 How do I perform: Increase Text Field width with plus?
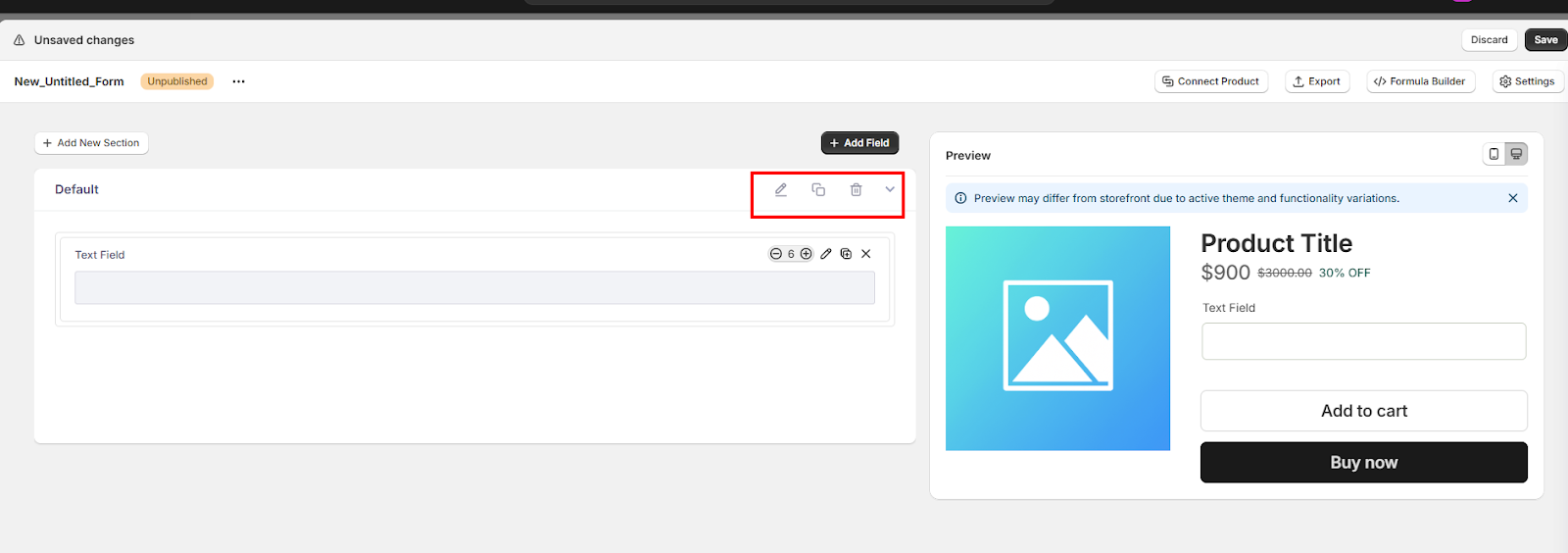pyautogui.click(x=806, y=254)
